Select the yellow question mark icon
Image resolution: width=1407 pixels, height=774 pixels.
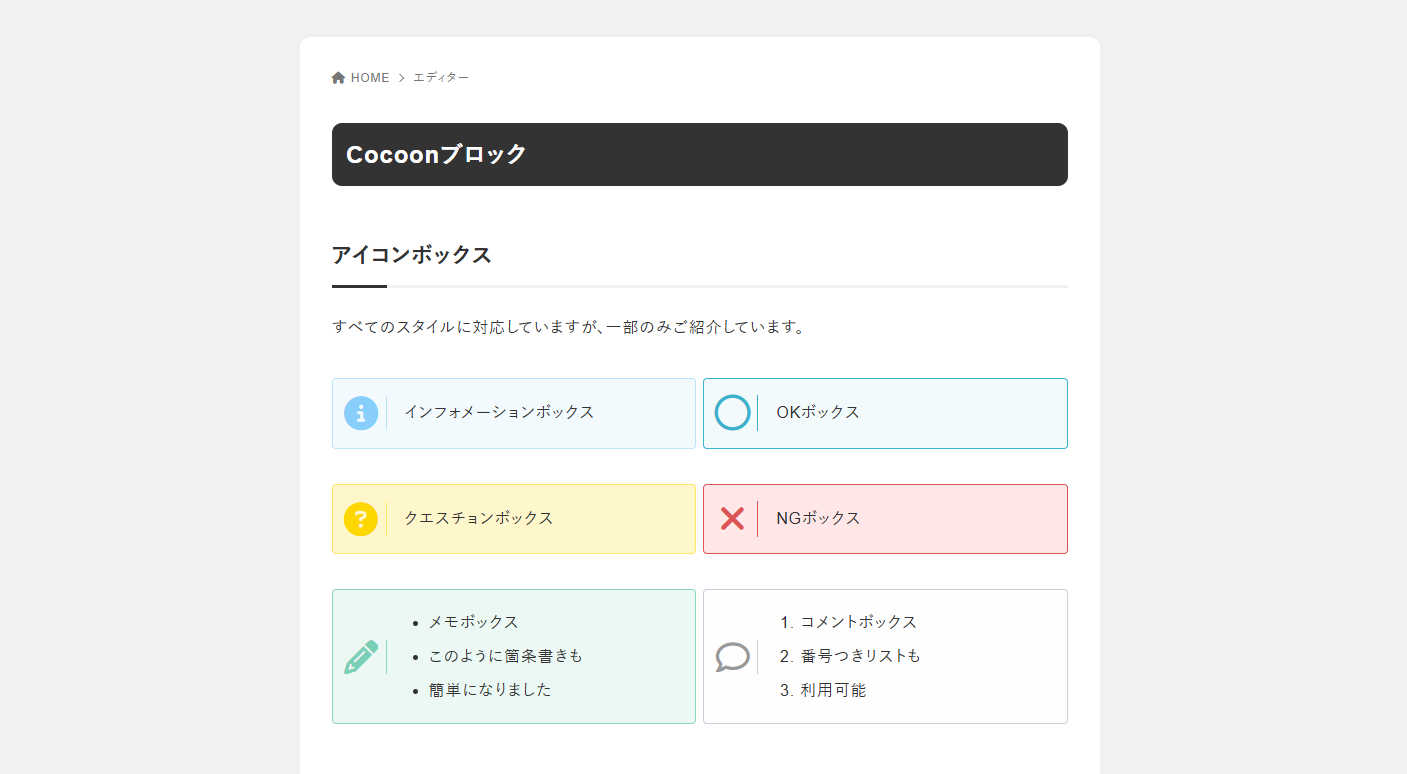coord(361,518)
